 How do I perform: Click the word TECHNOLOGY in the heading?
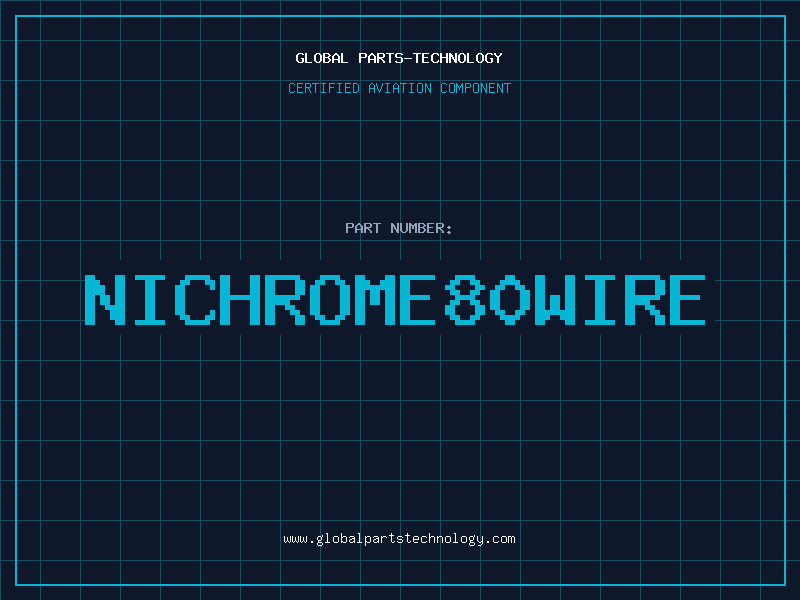457,59
